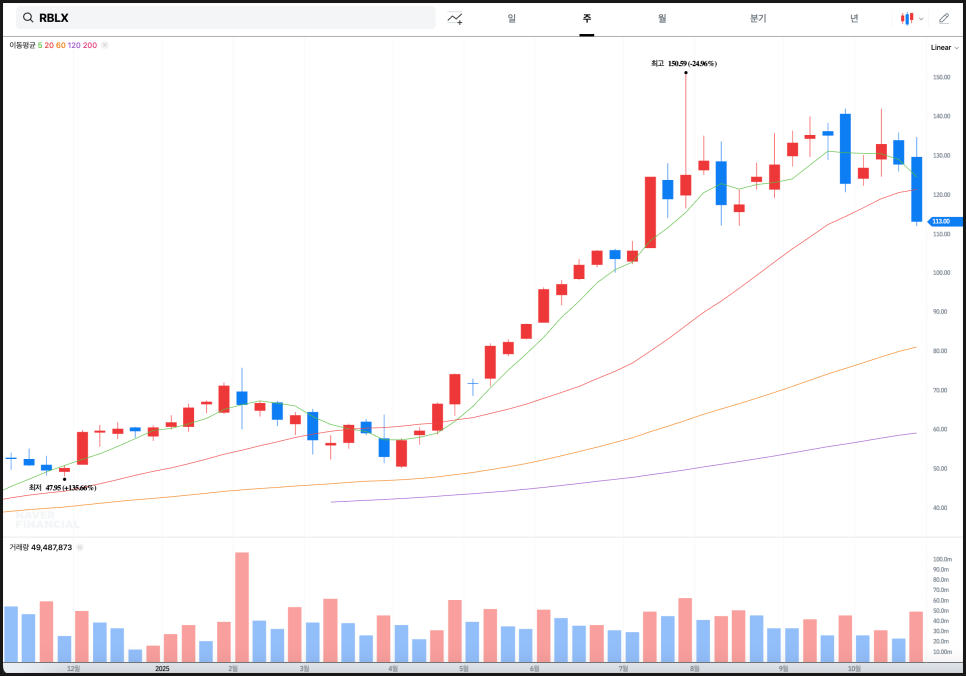
Task: Remove the volume (거래량) indicator
Action: pos(79,547)
